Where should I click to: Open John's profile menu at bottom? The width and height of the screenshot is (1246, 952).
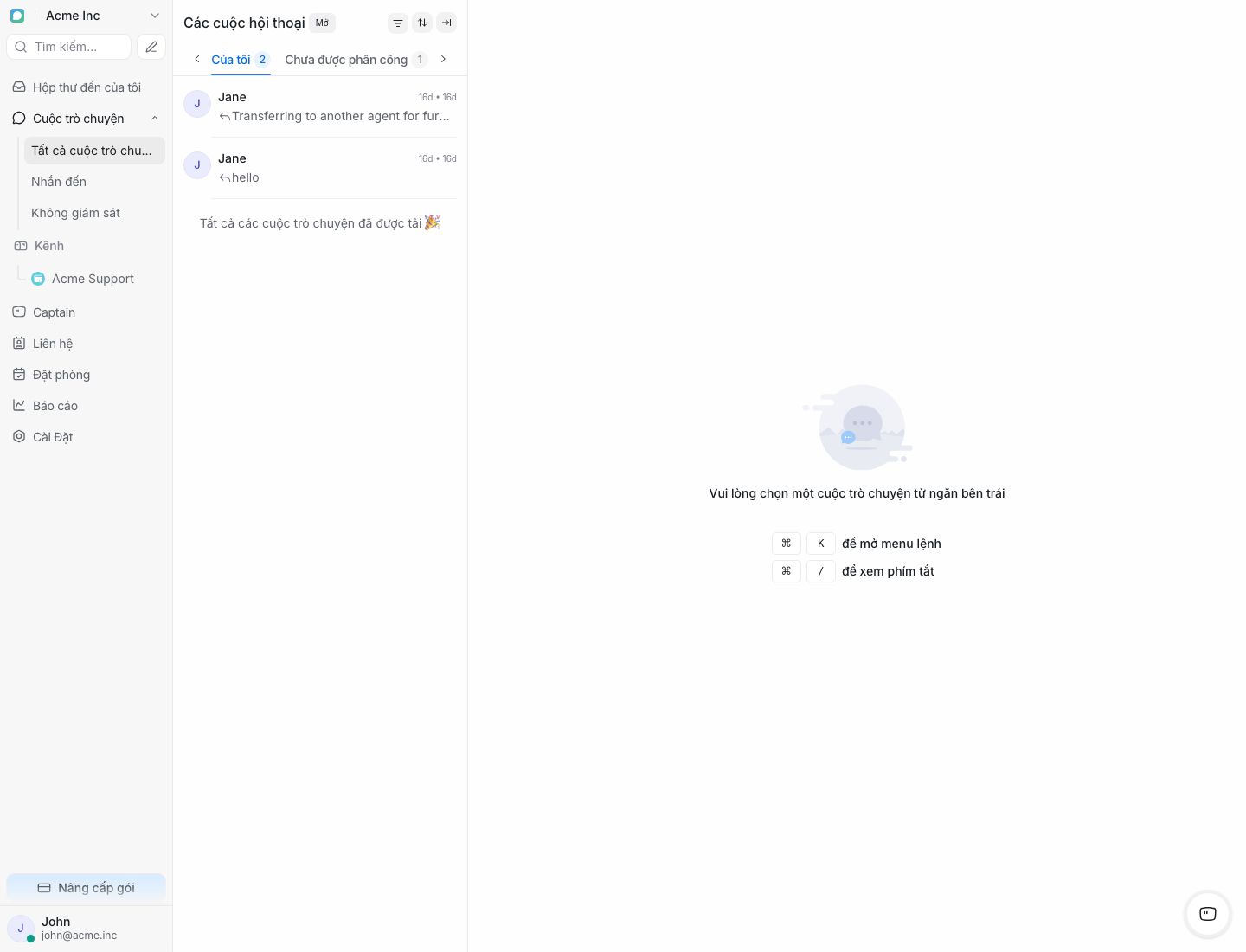click(78, 928)
